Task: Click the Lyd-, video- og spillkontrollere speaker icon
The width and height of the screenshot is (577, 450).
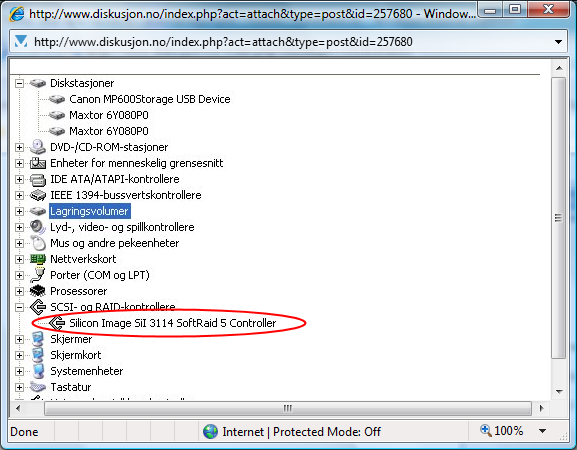Action: tap(38, 227)
